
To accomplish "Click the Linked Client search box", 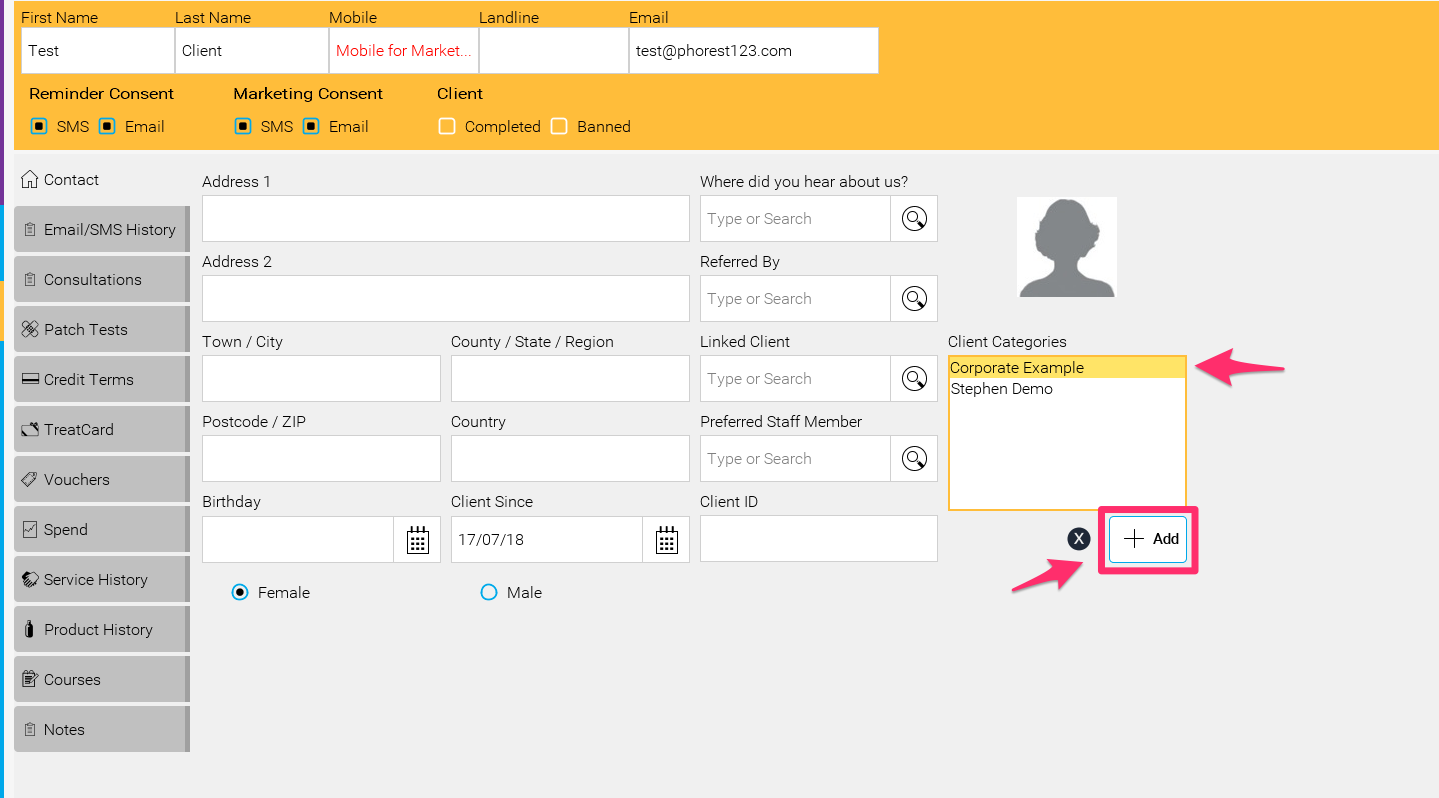I will click(x=796, y=379).
